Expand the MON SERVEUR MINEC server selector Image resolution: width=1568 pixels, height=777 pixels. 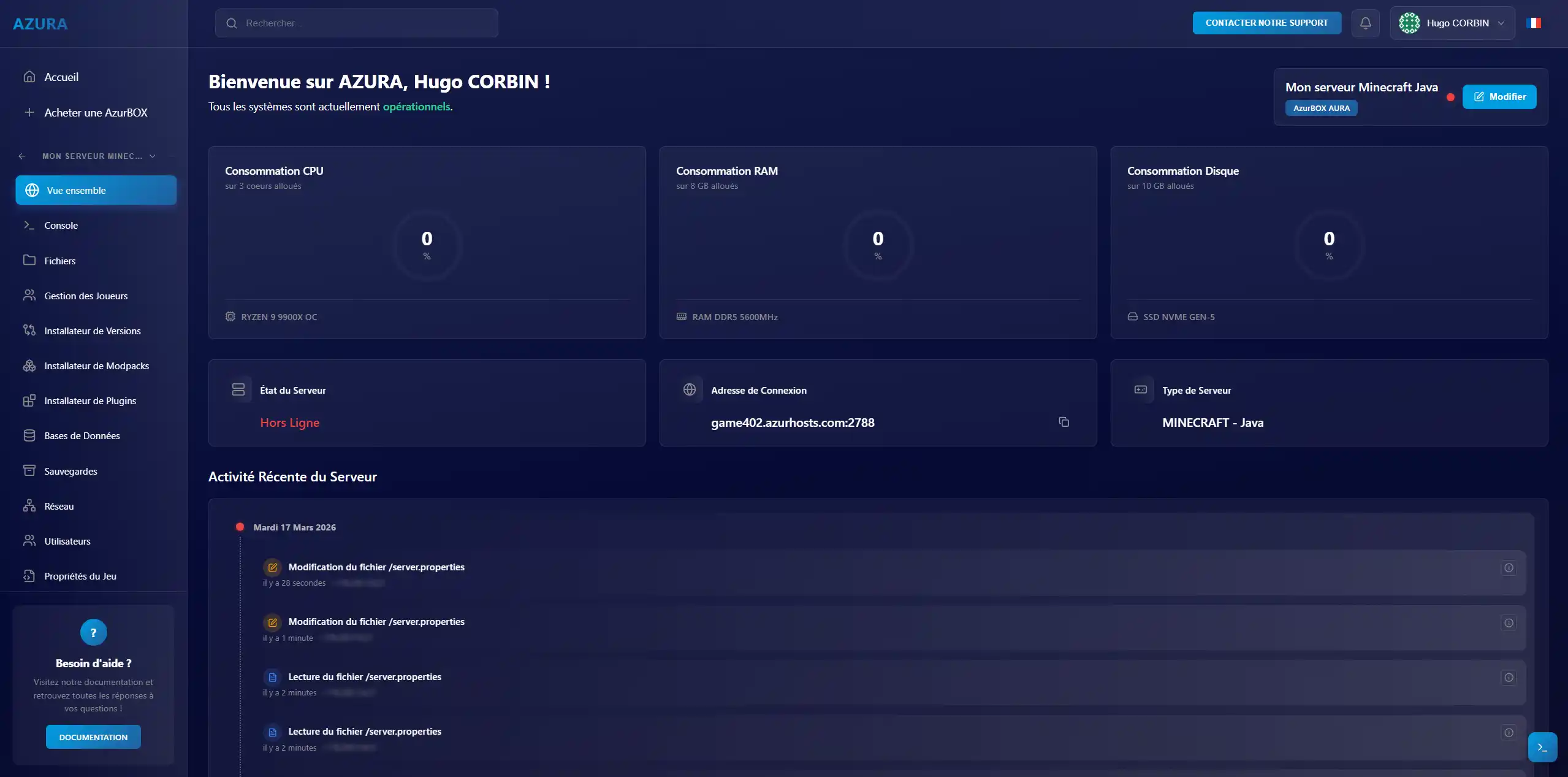tap(153, 156)
